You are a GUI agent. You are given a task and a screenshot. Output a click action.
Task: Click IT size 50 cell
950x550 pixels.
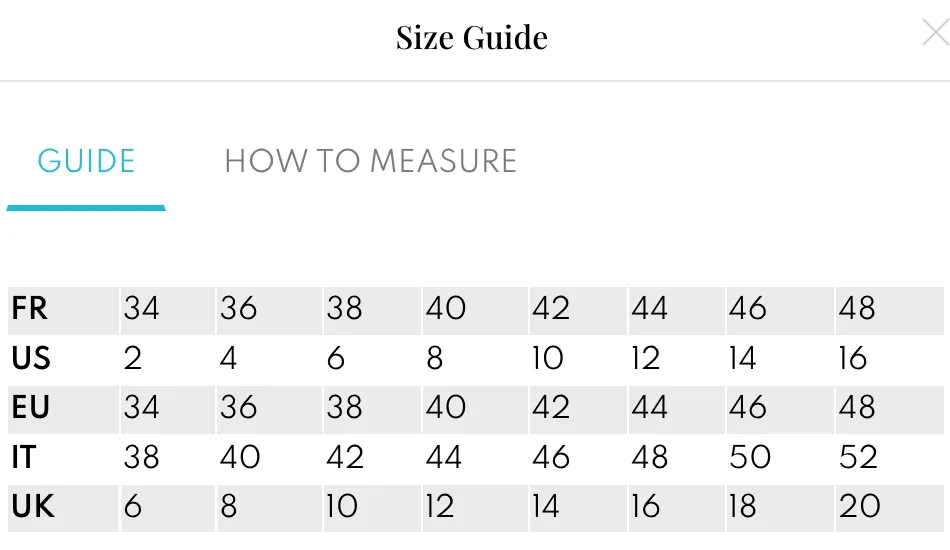(750, 457)
